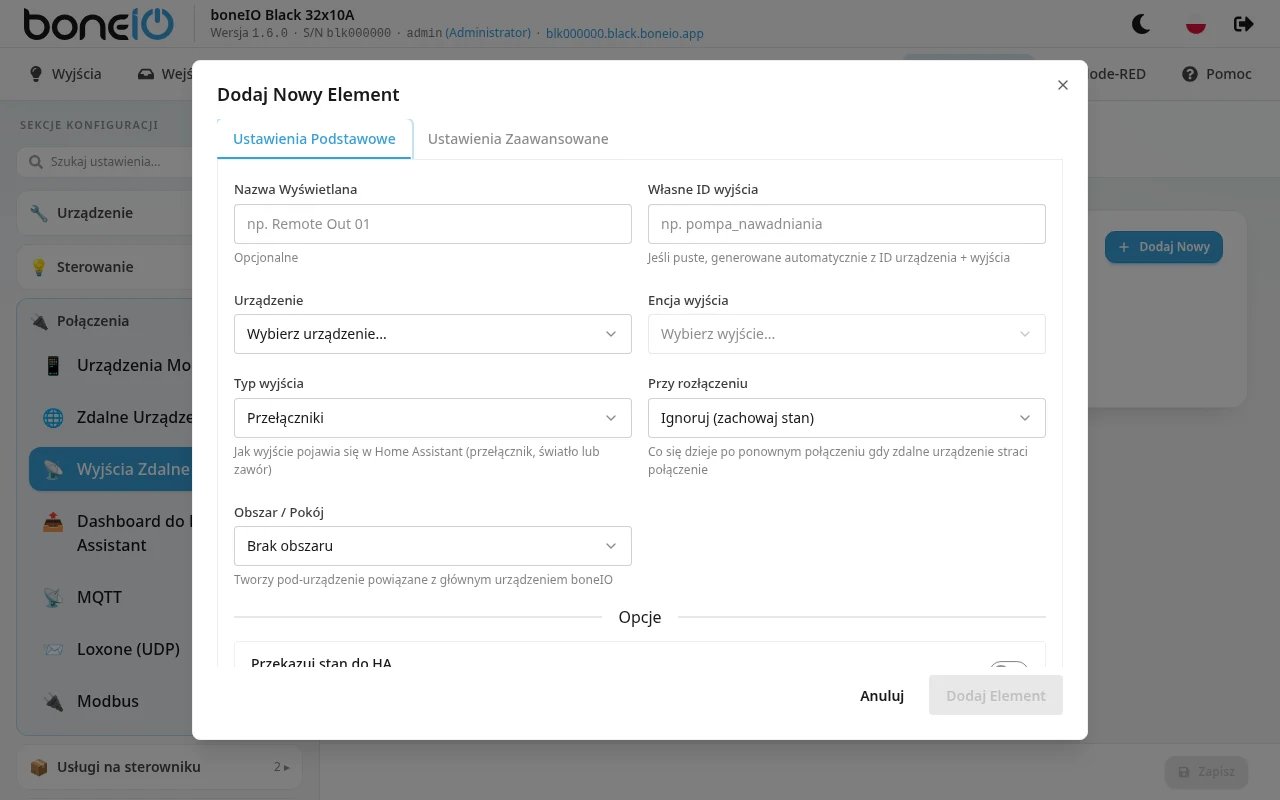Select MQTT in the sidebar
Screen dimensions: 1280x800
[99, 597]
